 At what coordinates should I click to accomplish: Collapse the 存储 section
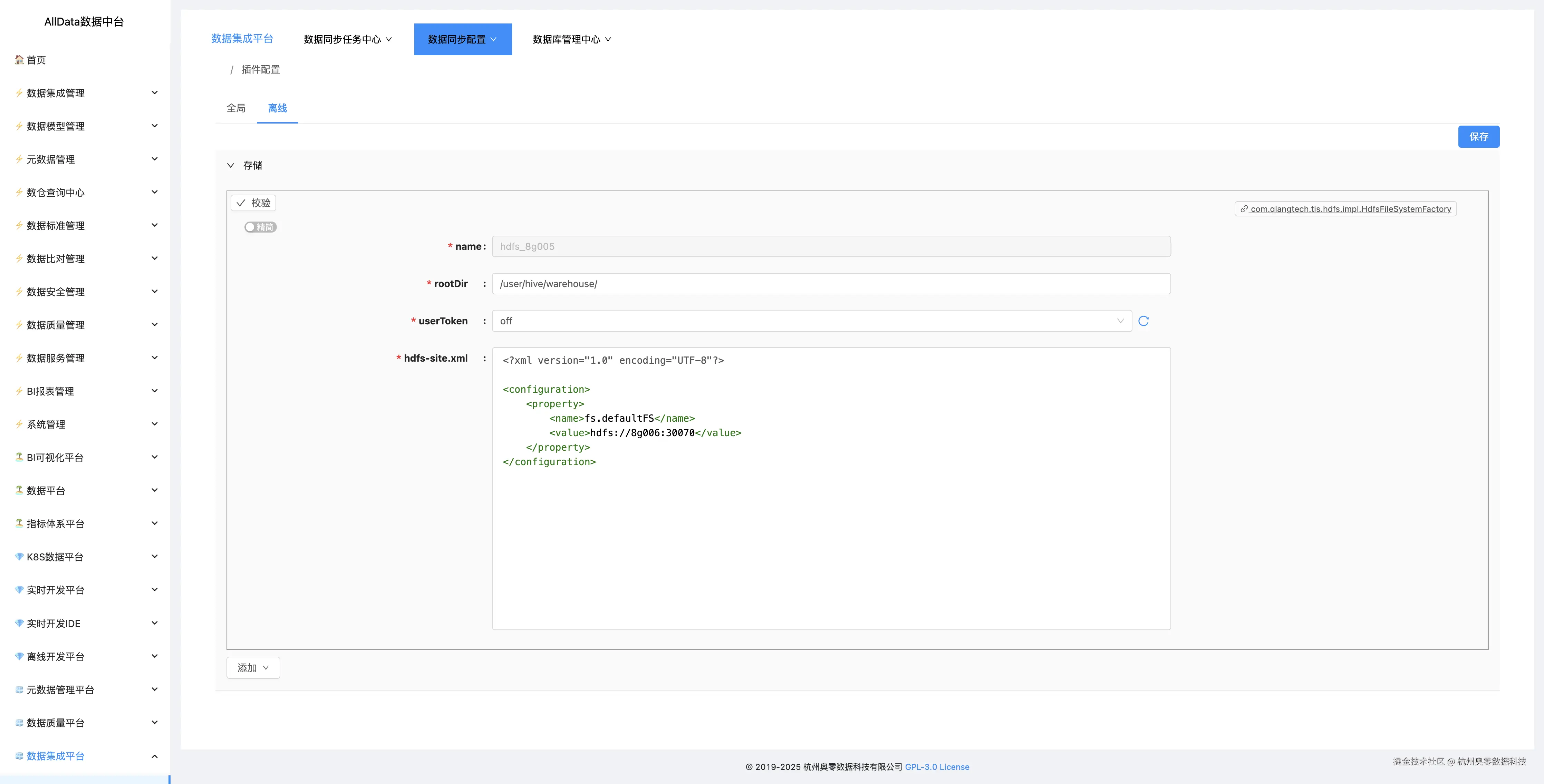231,165
